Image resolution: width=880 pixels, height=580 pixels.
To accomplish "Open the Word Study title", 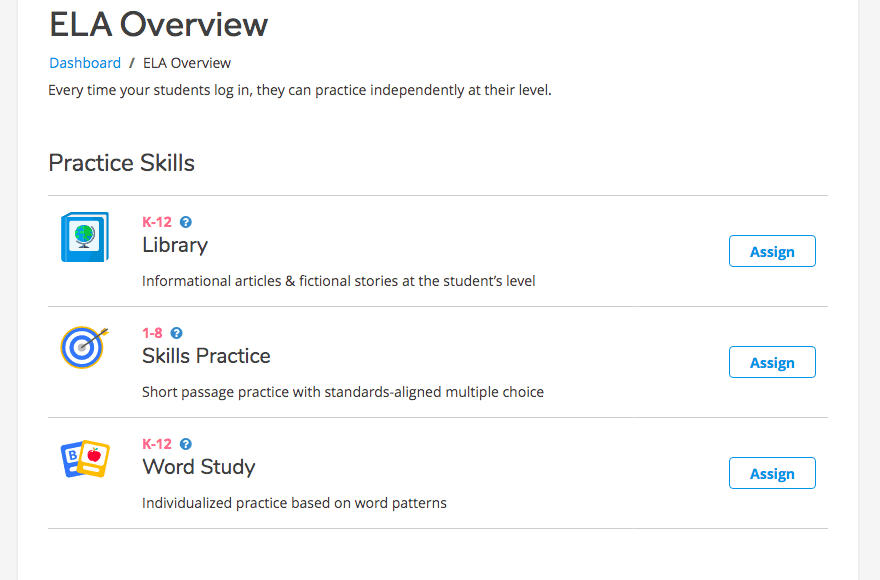I will point(199,467).
